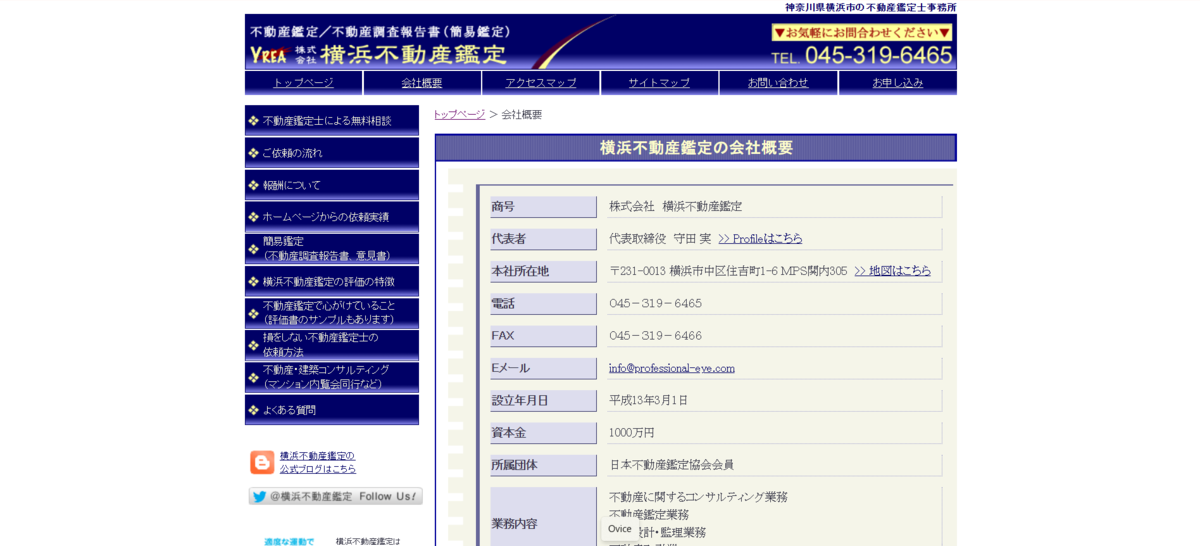Viewport: 1200px width, 546px height.
Task: Click the Twitter Follow Us button
Action: 335,496
